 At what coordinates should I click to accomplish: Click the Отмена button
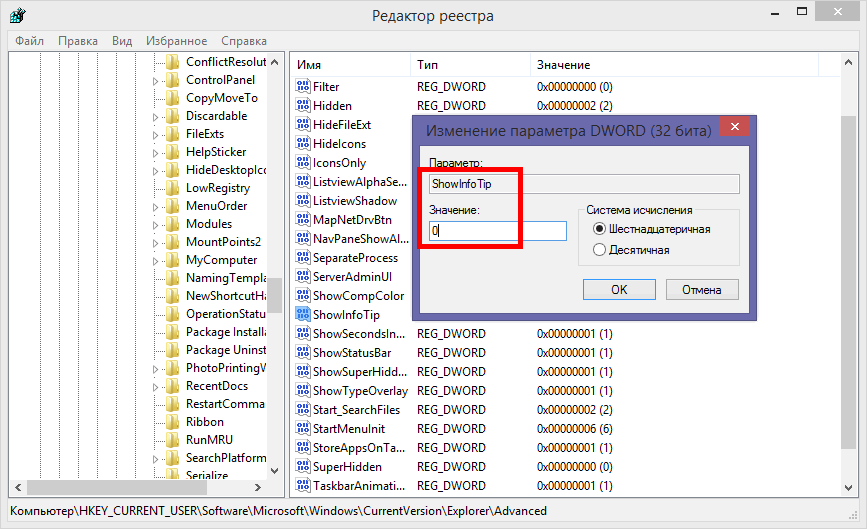pos(701,289)
